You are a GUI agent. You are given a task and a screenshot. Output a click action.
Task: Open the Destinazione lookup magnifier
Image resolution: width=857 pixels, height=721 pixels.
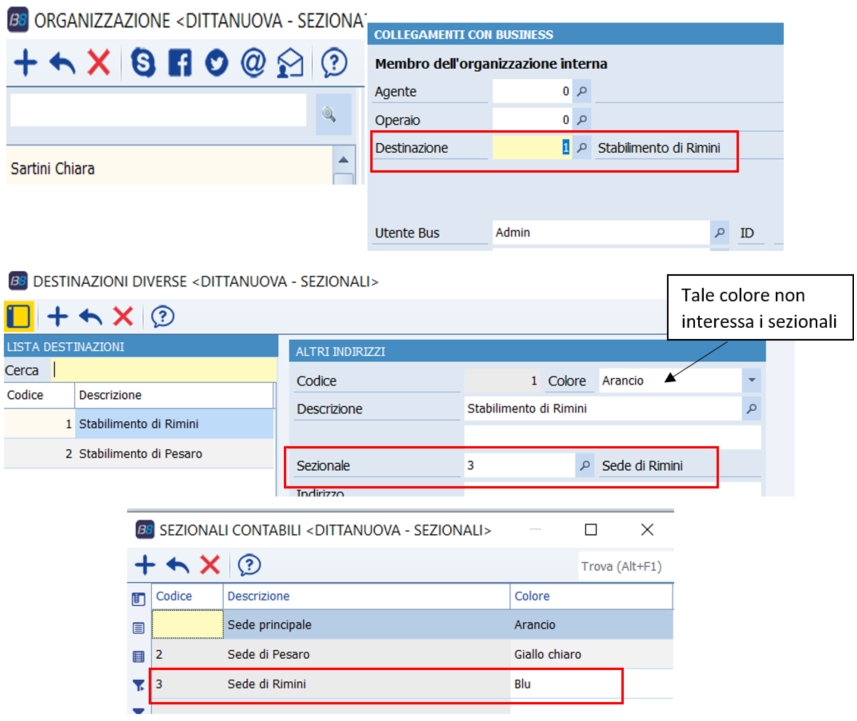(582, 148)
